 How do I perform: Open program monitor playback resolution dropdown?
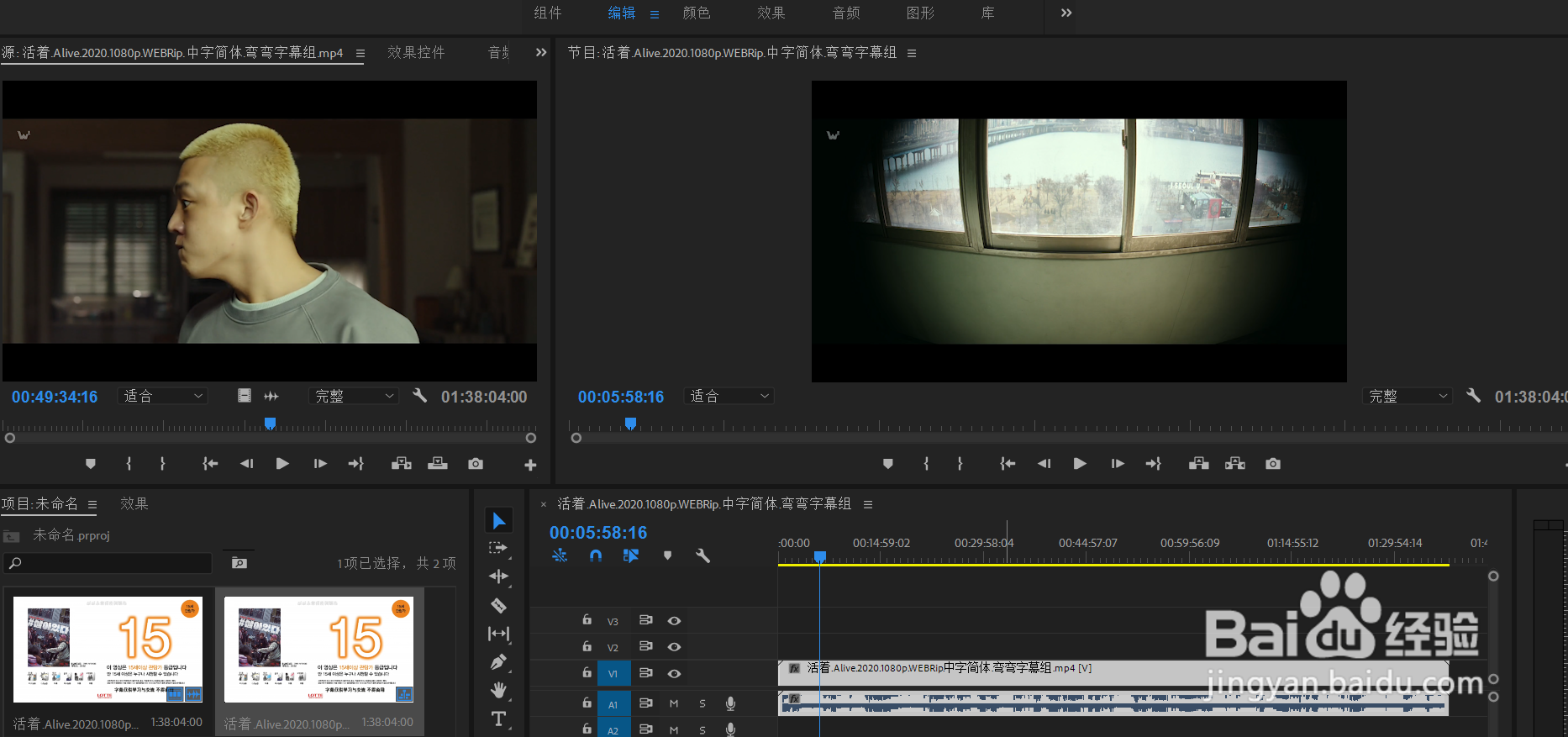click(x=1408, y=396)
